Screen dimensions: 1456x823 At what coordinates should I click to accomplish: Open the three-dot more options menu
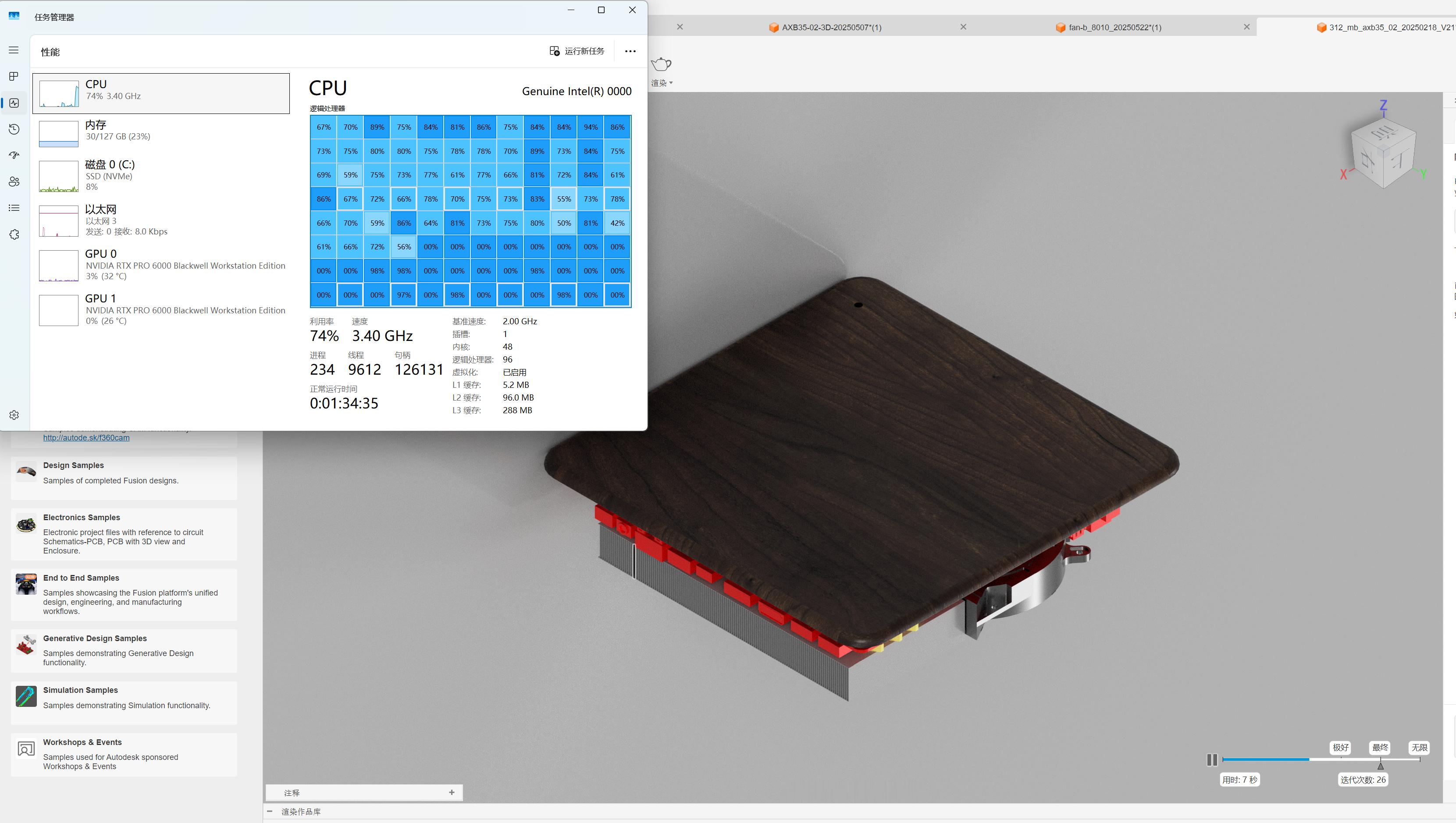(630, 51)
